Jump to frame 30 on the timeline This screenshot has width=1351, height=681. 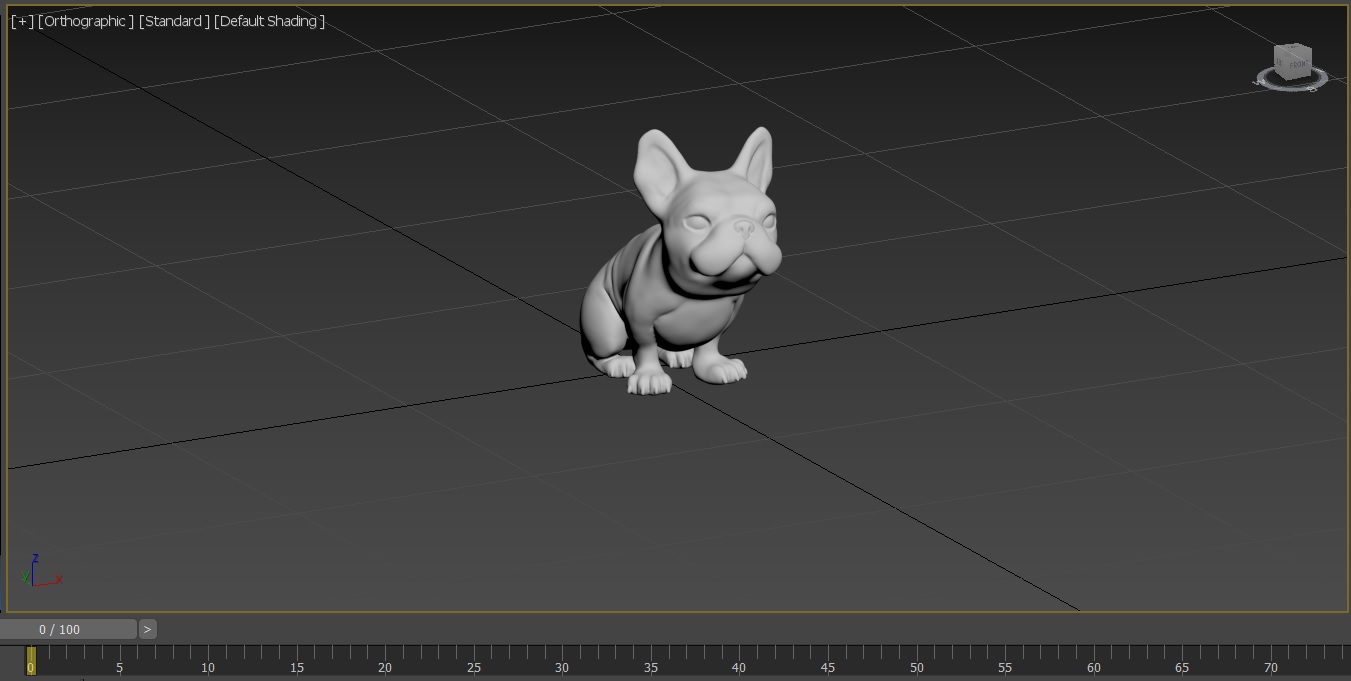click(562, 667)
